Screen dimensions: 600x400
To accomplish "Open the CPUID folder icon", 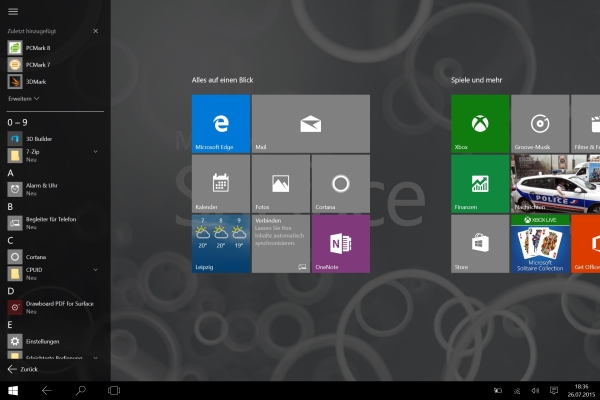I will point(15,274).
